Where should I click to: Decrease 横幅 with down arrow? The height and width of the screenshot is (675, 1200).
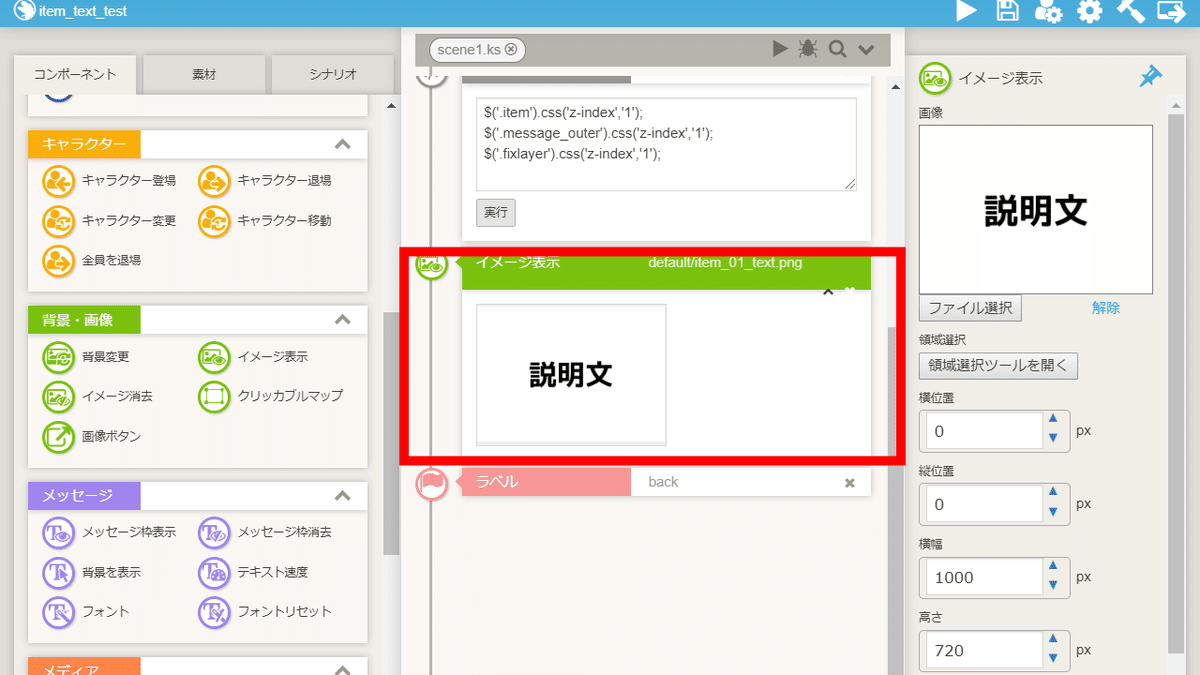[x=1052, y=585]
